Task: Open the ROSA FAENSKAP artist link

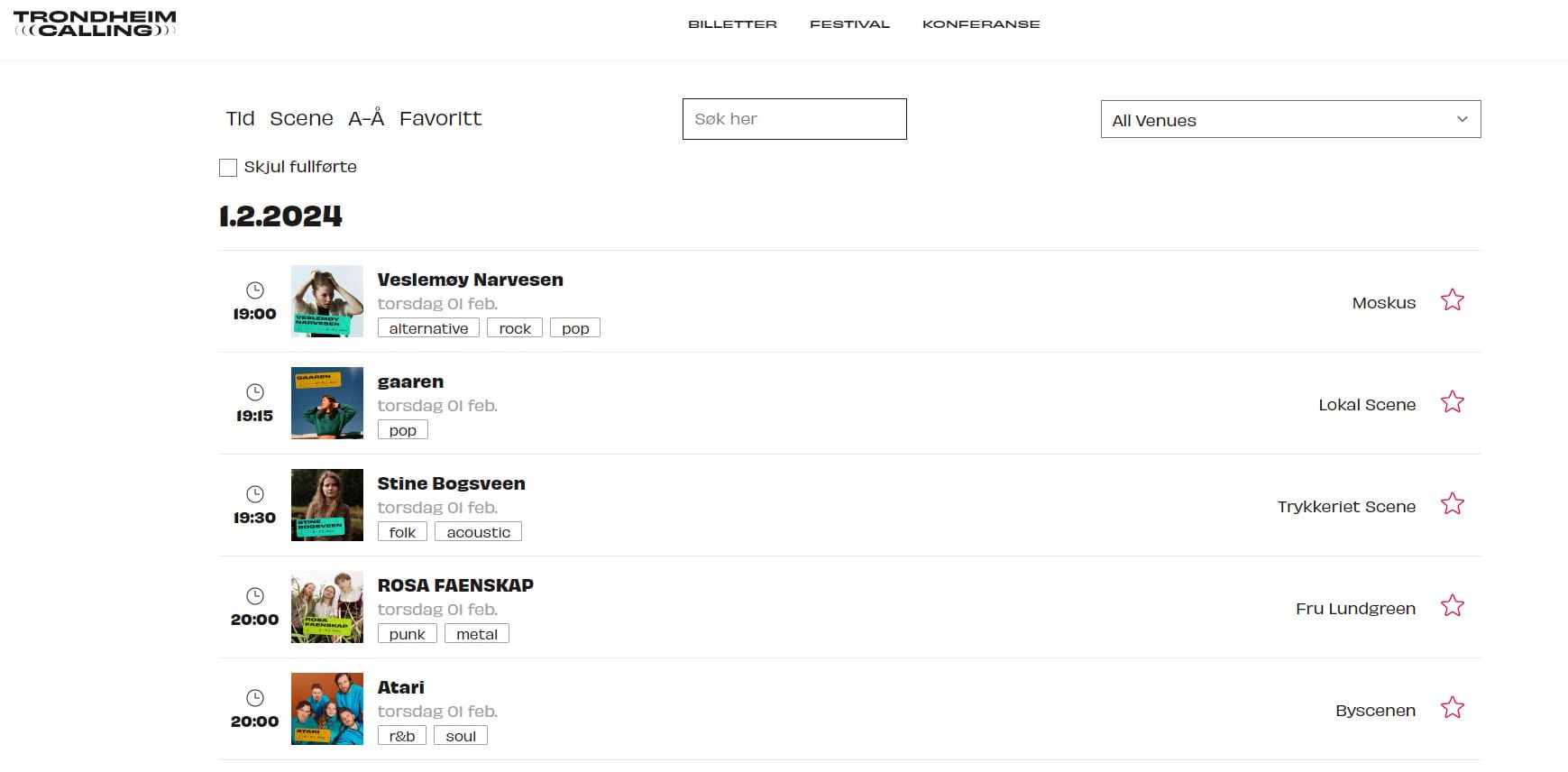Action: (x=455, y=585)
